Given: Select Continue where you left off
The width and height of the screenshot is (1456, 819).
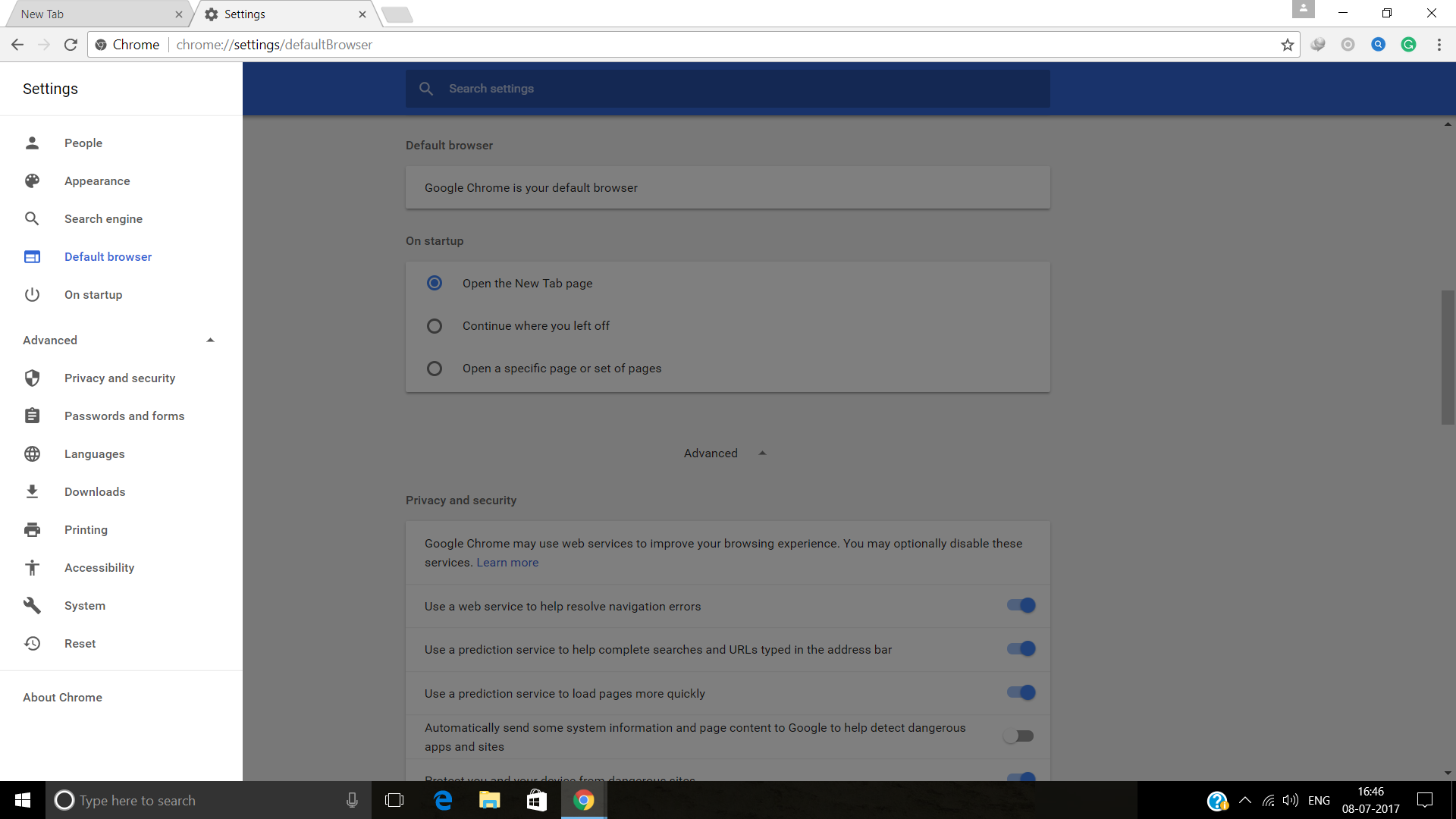Looking at the screenshot, I should tap(435, 325).
